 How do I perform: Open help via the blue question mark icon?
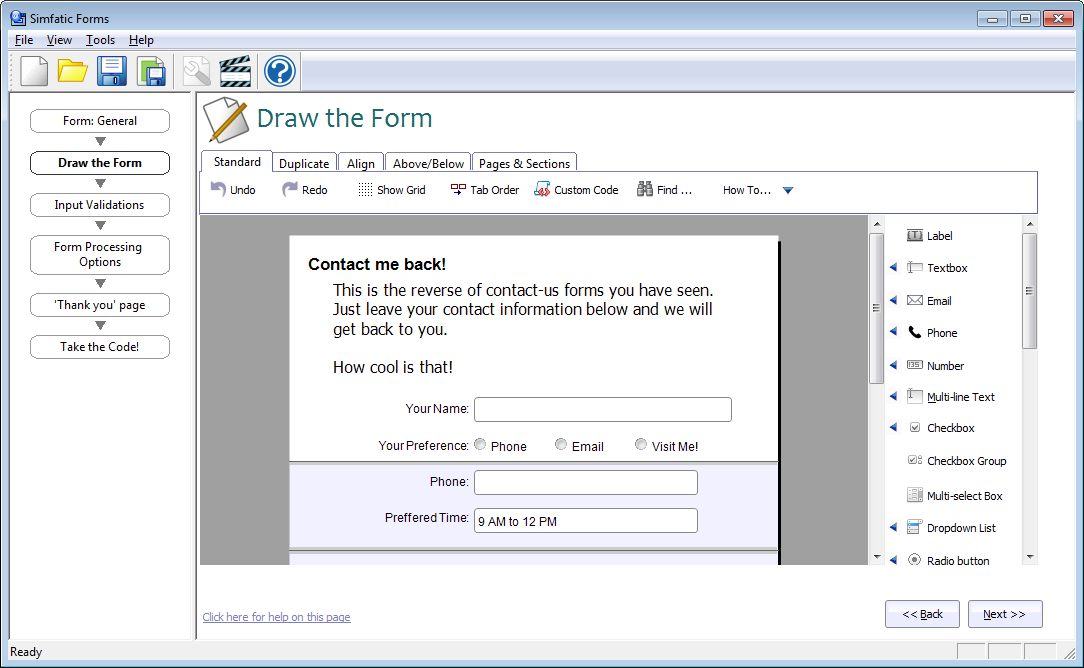click(280, 71)
